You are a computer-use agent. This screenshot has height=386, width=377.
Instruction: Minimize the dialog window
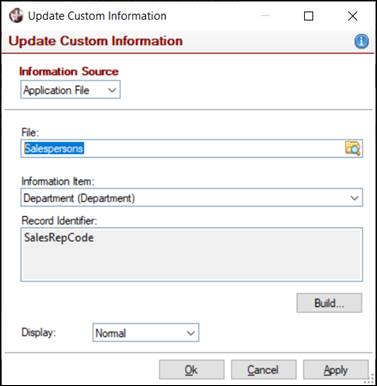(x=265, y=16)
